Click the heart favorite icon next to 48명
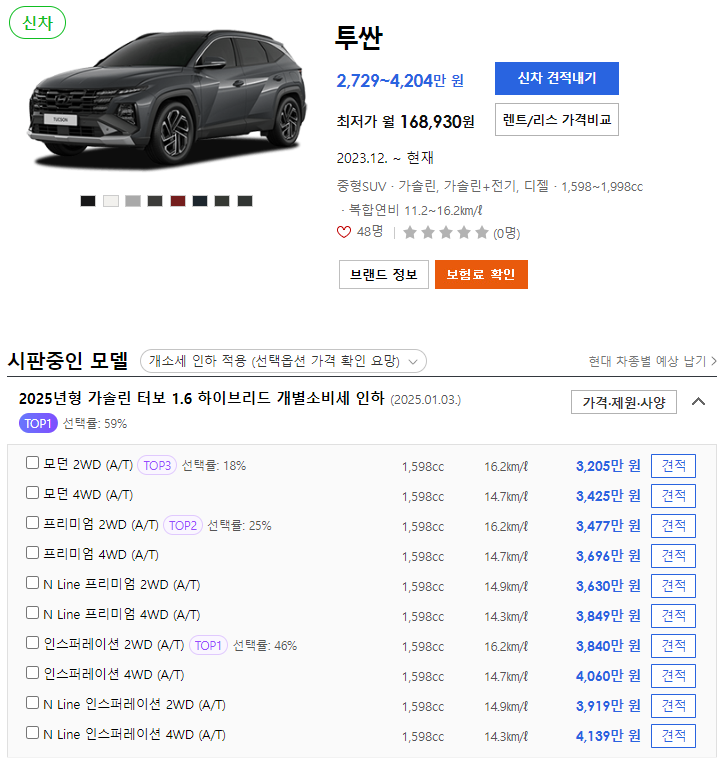 click(344, 232)
